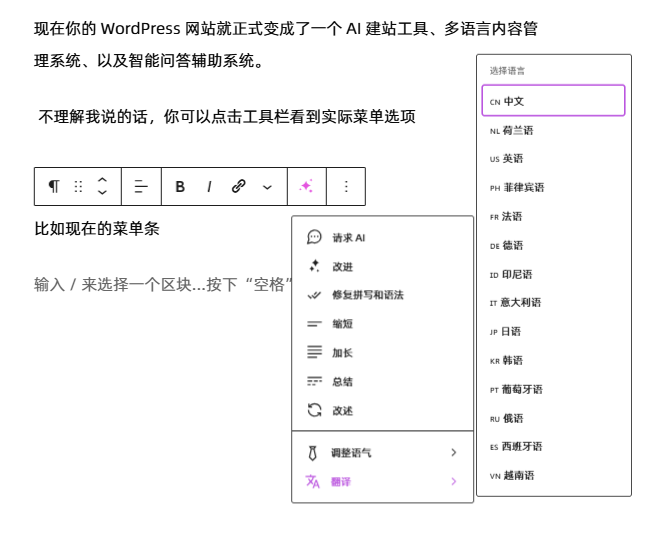Choose 改进 in the AI menu
656x536 pixels.
pyautogui.click(x=342, y=267)
